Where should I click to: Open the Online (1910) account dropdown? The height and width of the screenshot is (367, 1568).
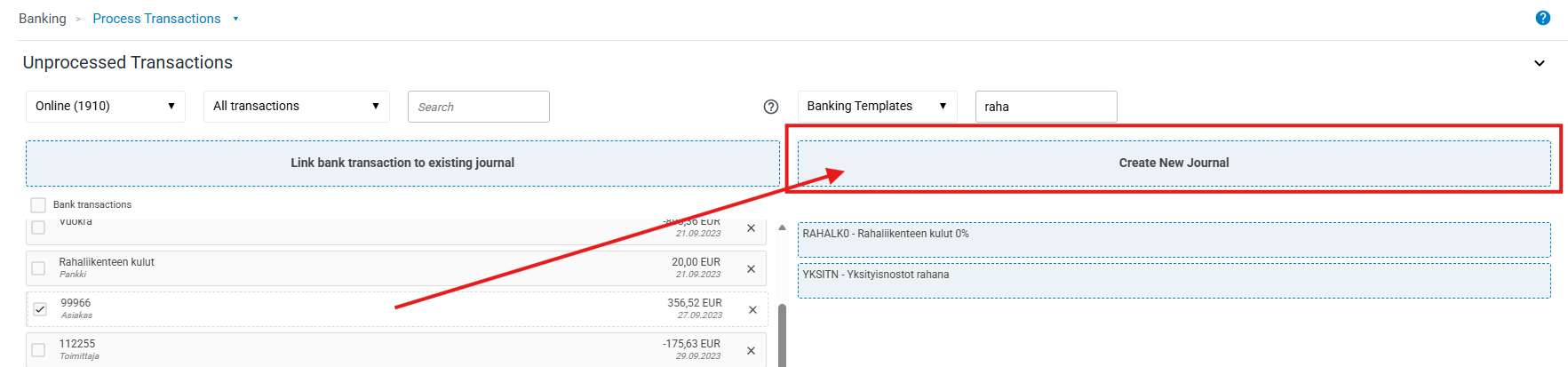105,106
